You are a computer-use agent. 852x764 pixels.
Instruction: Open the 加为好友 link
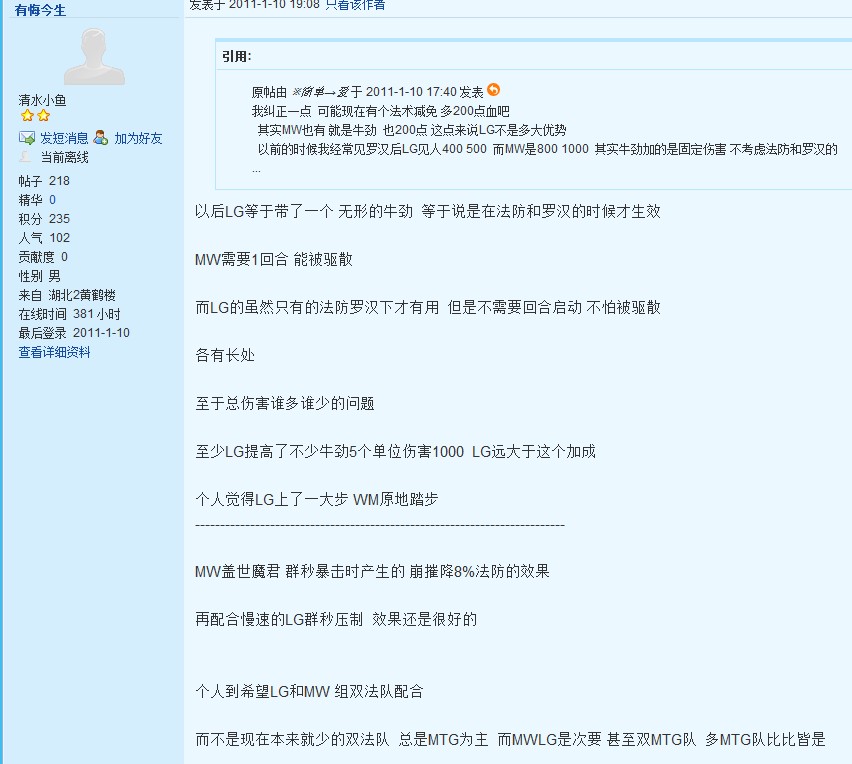pyautogui.click(x=138, y=139)
